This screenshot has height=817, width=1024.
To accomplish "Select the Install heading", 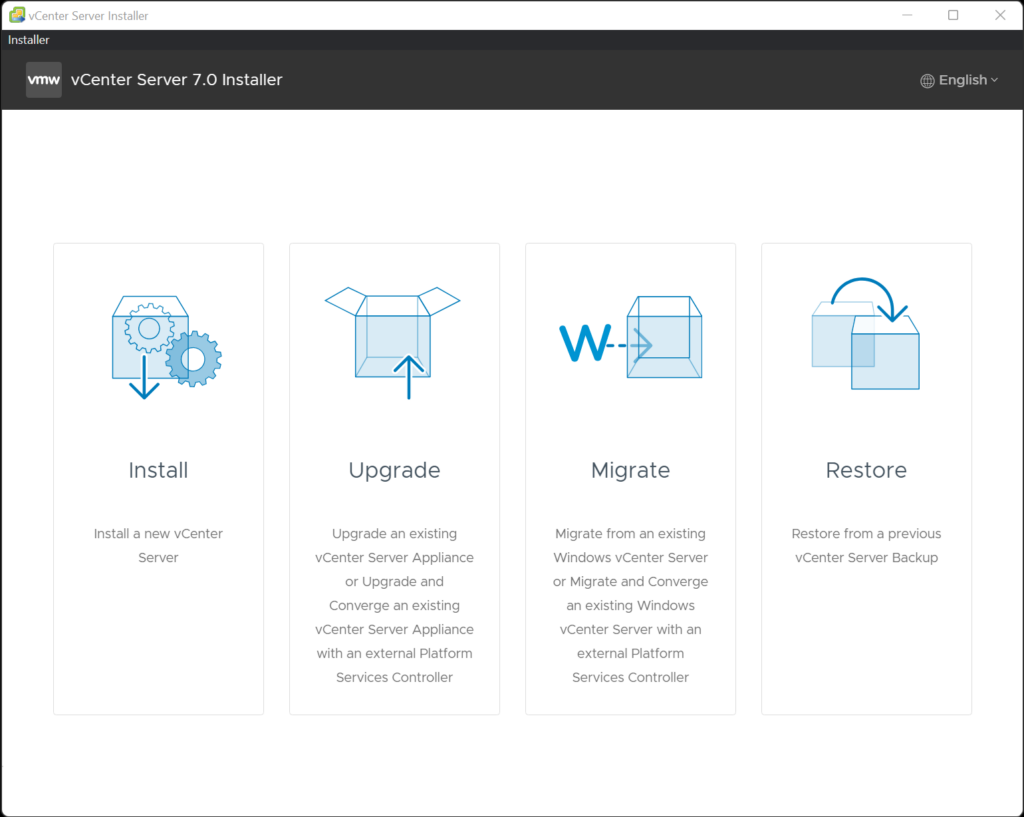I will (x=158, y=470).
